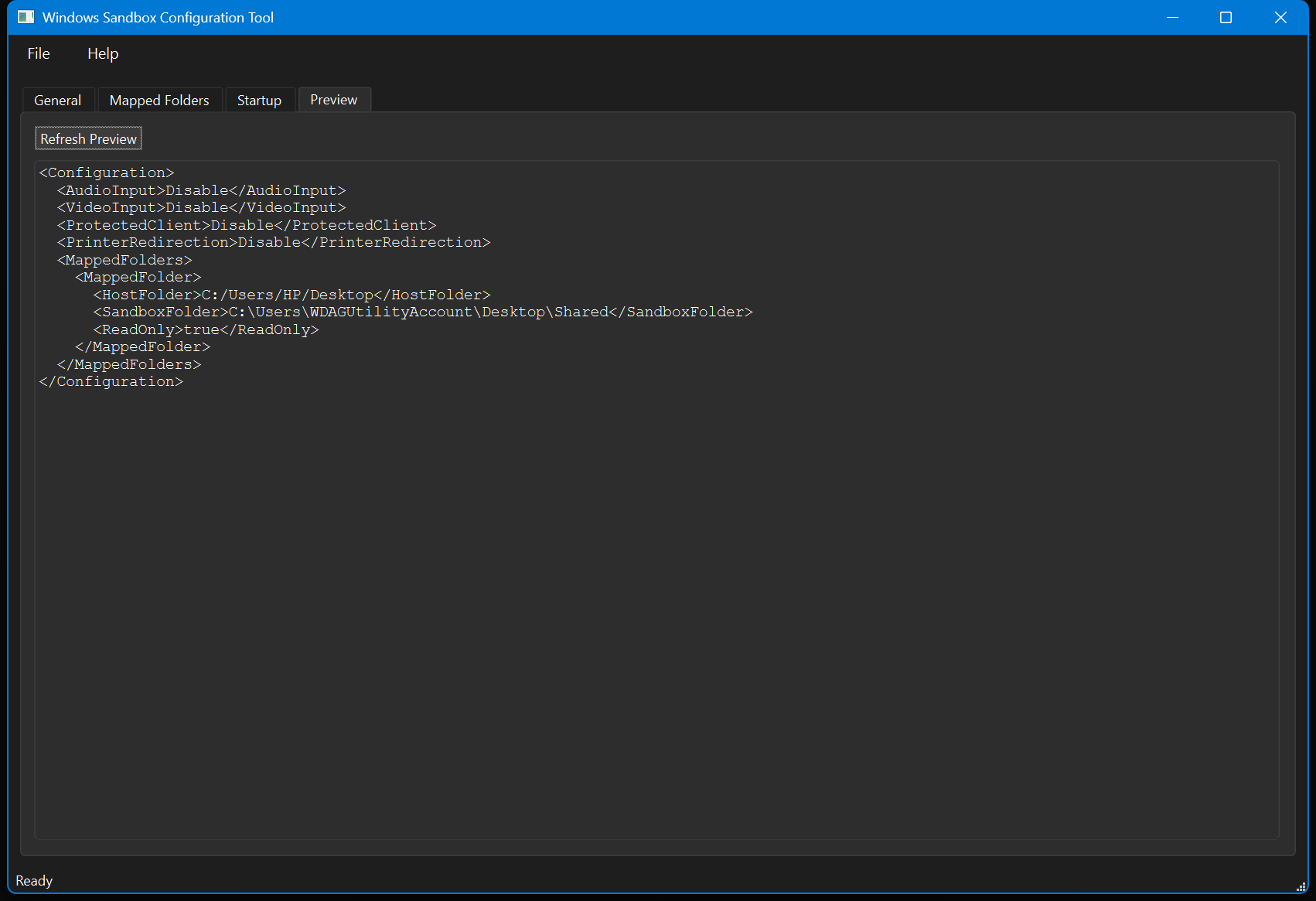
Task: Click the ProtectedClient Disable line
Action: click(247, 225)
